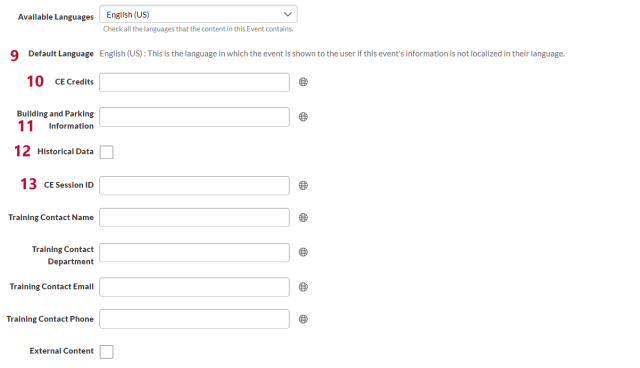This screenshot has height=368, width=640.
Task: Focus the Training Contact Department field
Action: pos(194,253)
